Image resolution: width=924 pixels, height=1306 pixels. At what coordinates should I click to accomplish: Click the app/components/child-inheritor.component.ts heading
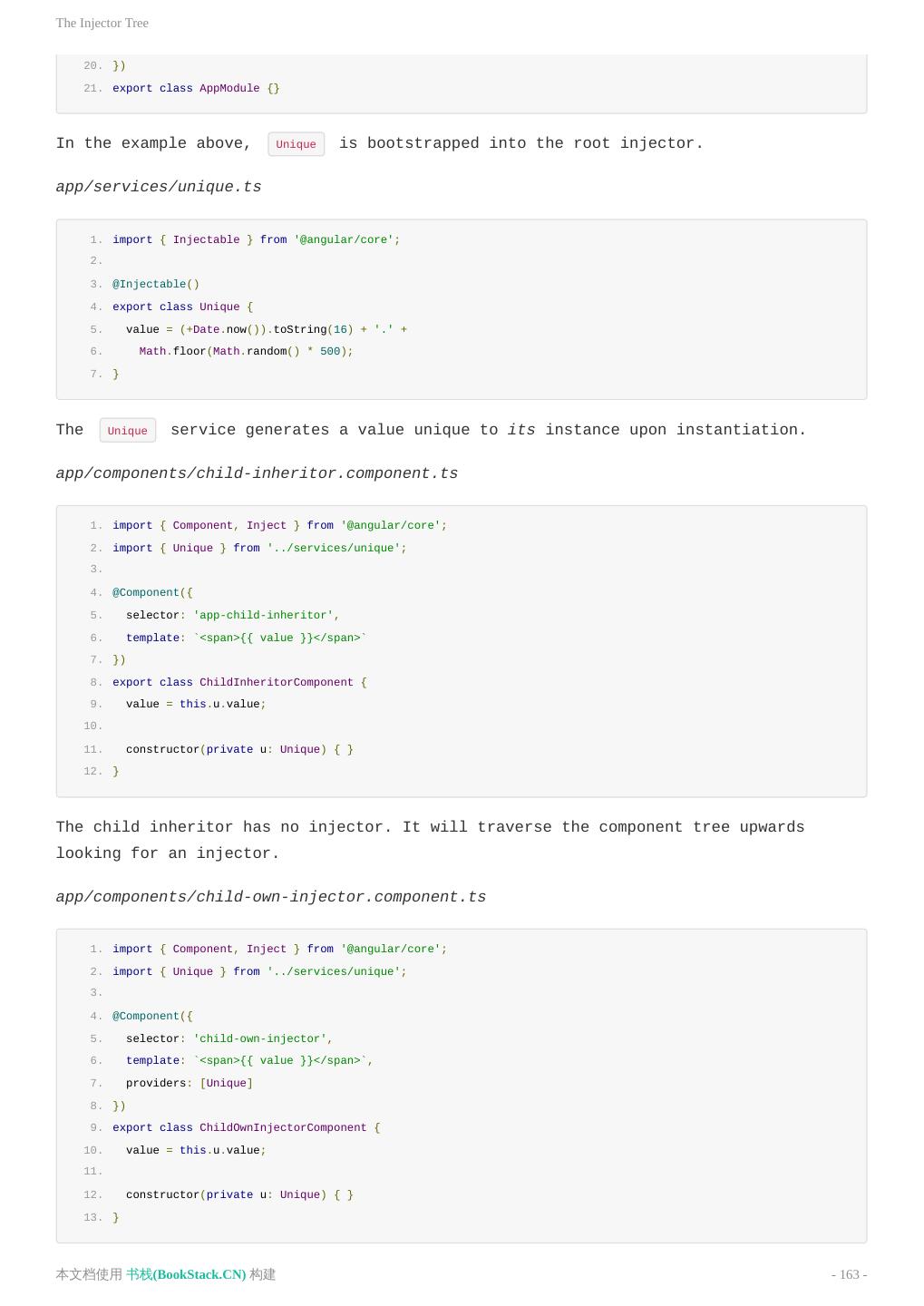pos(257,473)
